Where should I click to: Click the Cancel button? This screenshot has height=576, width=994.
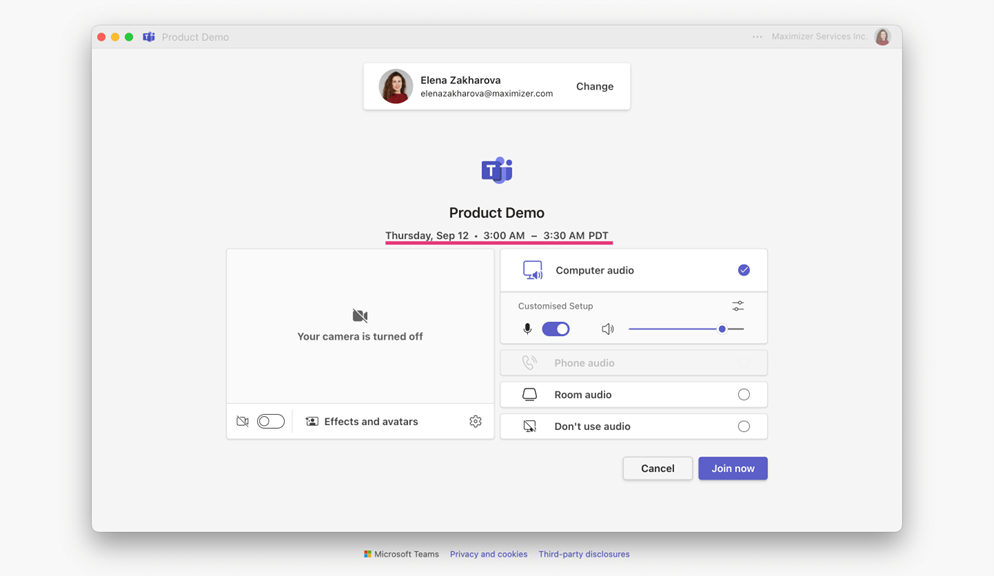(657, 468)
